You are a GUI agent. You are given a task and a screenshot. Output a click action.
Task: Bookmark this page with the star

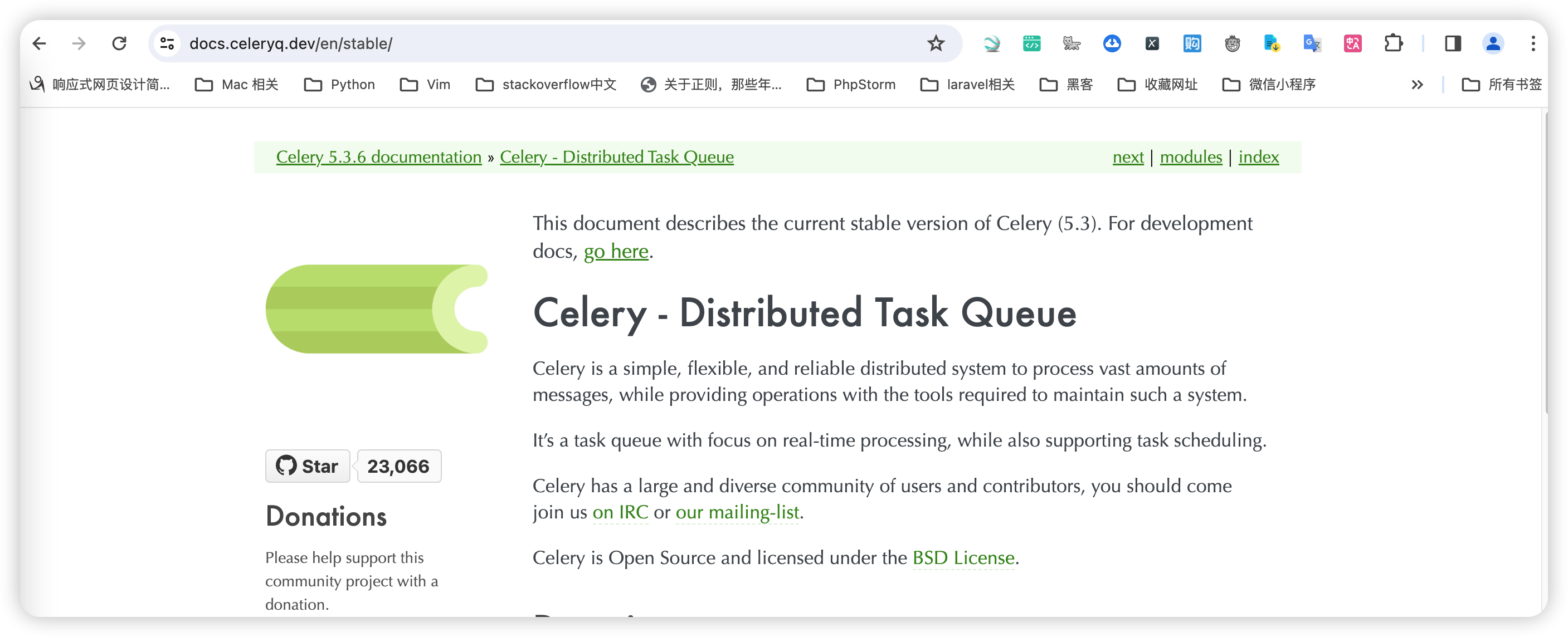click(x=936, y=43)
